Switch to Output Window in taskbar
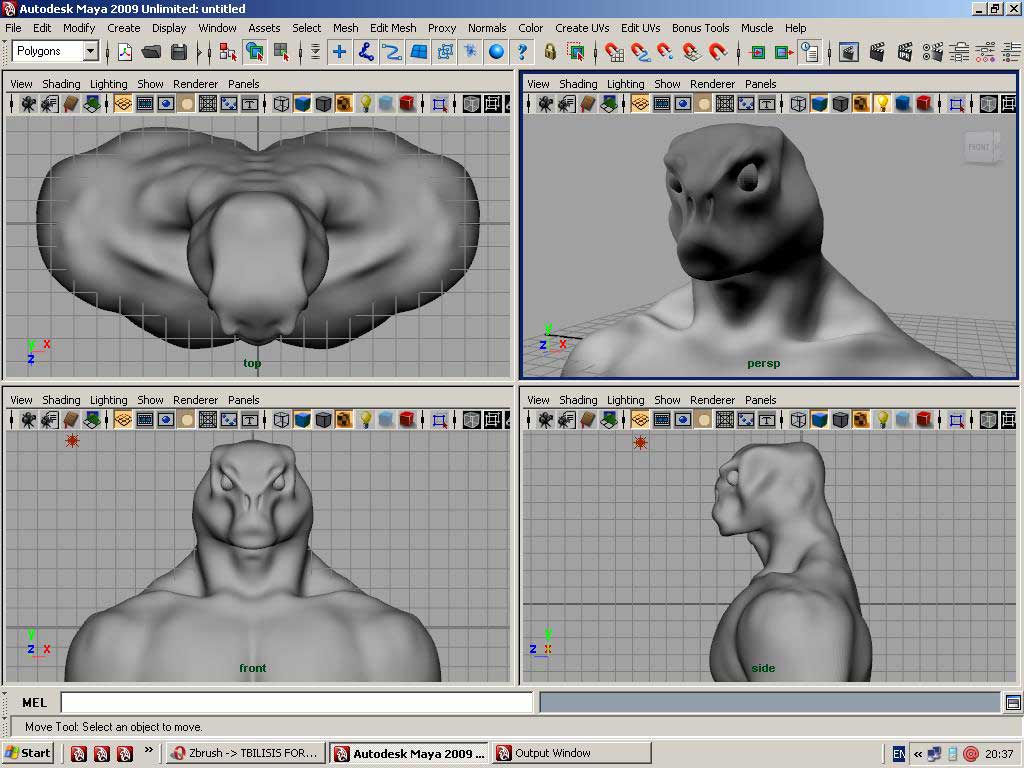 click(x=570, y=753)
